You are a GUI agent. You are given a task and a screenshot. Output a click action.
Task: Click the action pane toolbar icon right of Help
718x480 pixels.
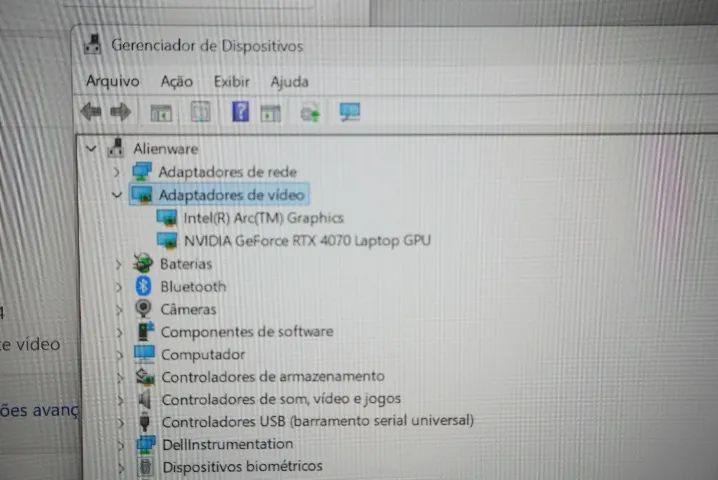click(270, 113)
